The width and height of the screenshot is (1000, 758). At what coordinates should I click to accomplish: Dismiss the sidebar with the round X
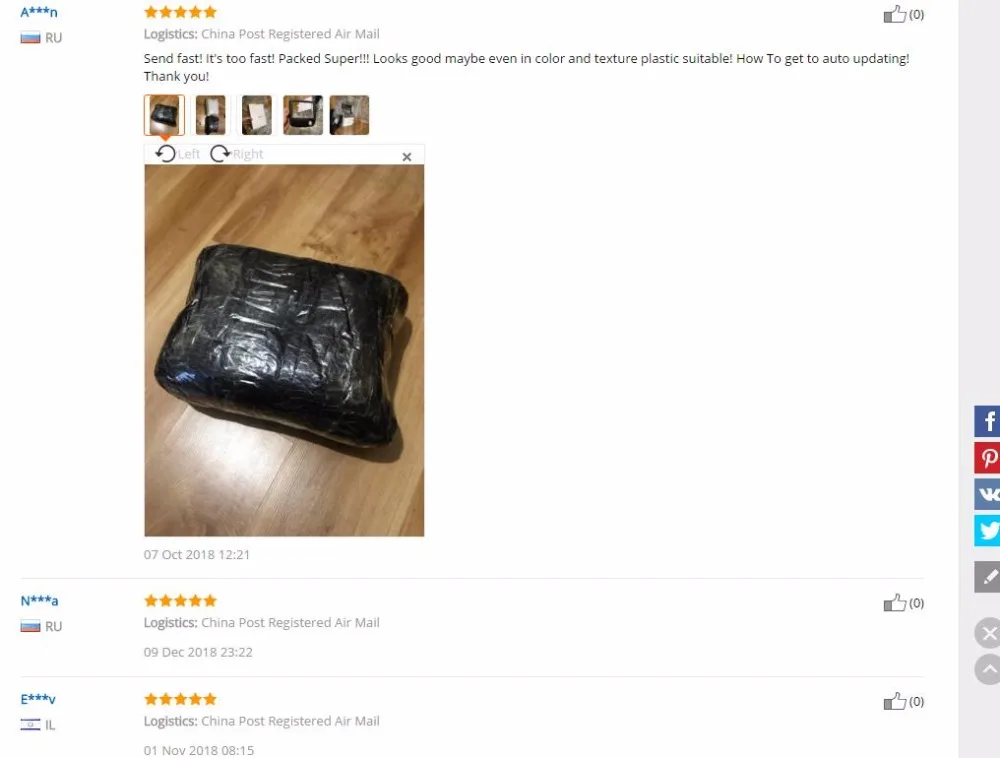[988, 633]
